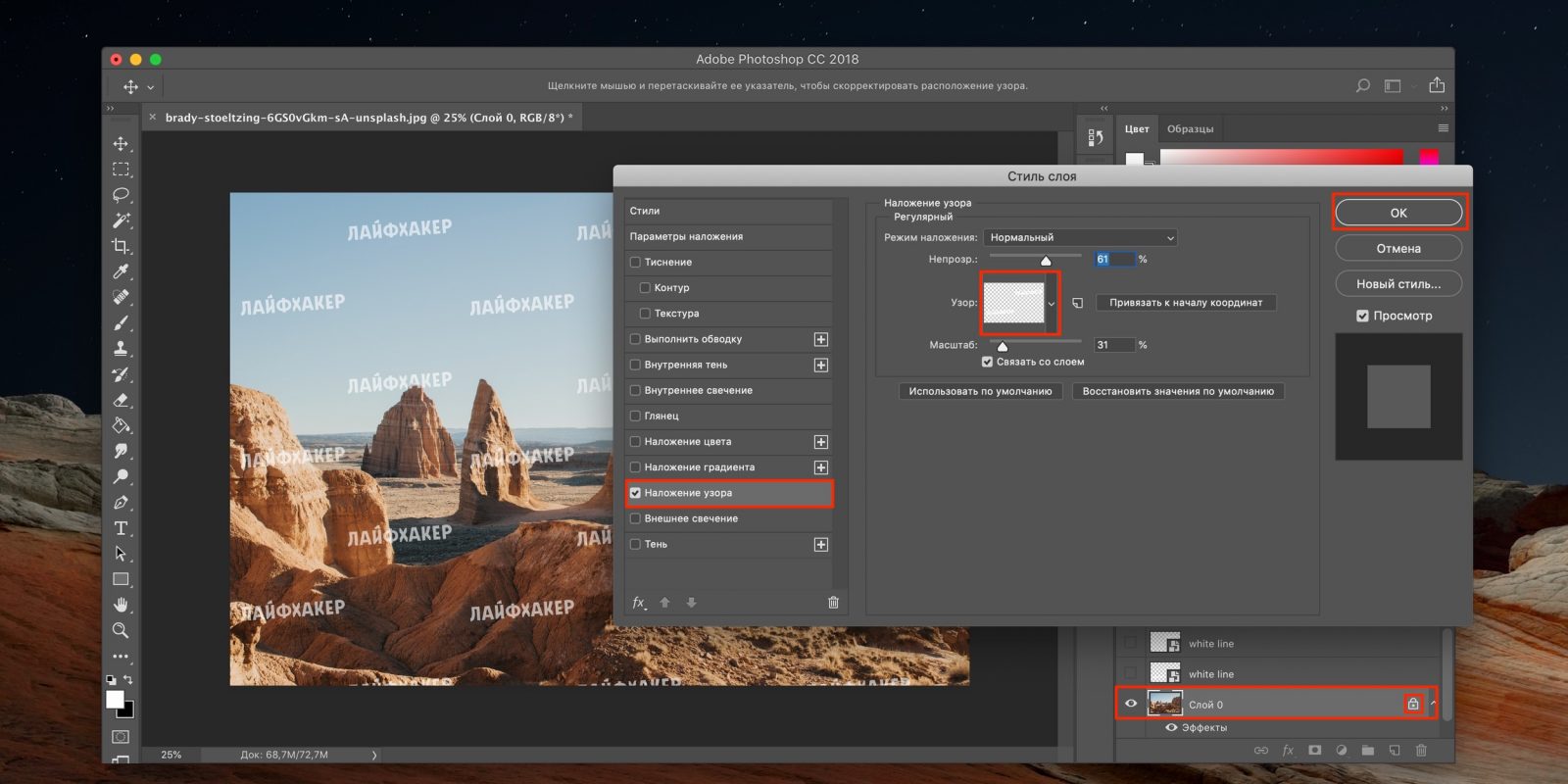The height and width of the screenshot is (784, 1568).
Task: Select the Hand tool
Action: 121,605
